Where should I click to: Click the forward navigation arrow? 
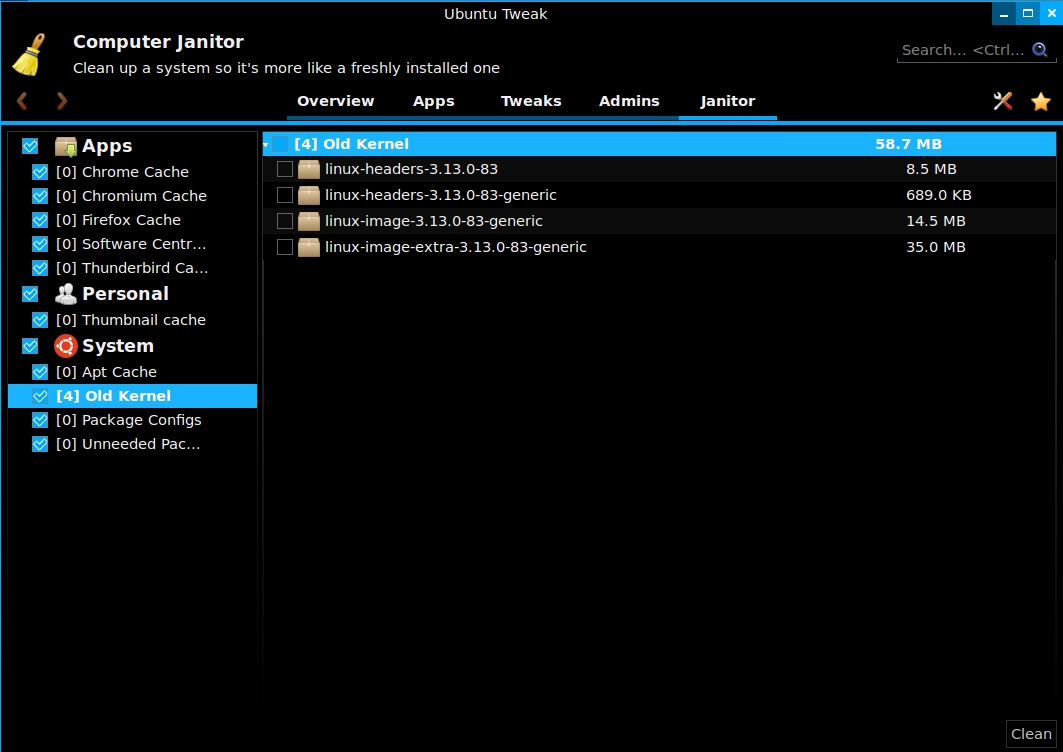pyautogui.click(x=62, y=101)
